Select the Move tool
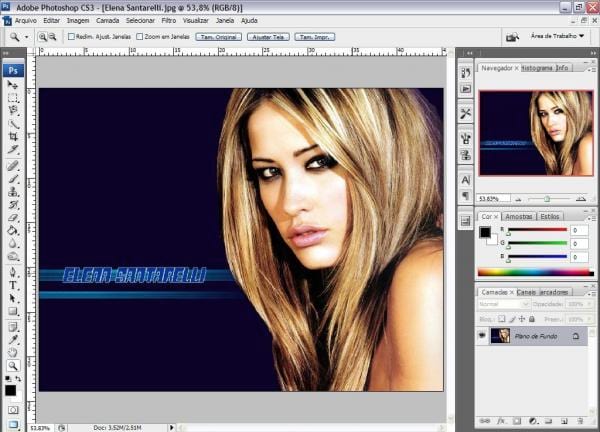 (x=13, y=85)
